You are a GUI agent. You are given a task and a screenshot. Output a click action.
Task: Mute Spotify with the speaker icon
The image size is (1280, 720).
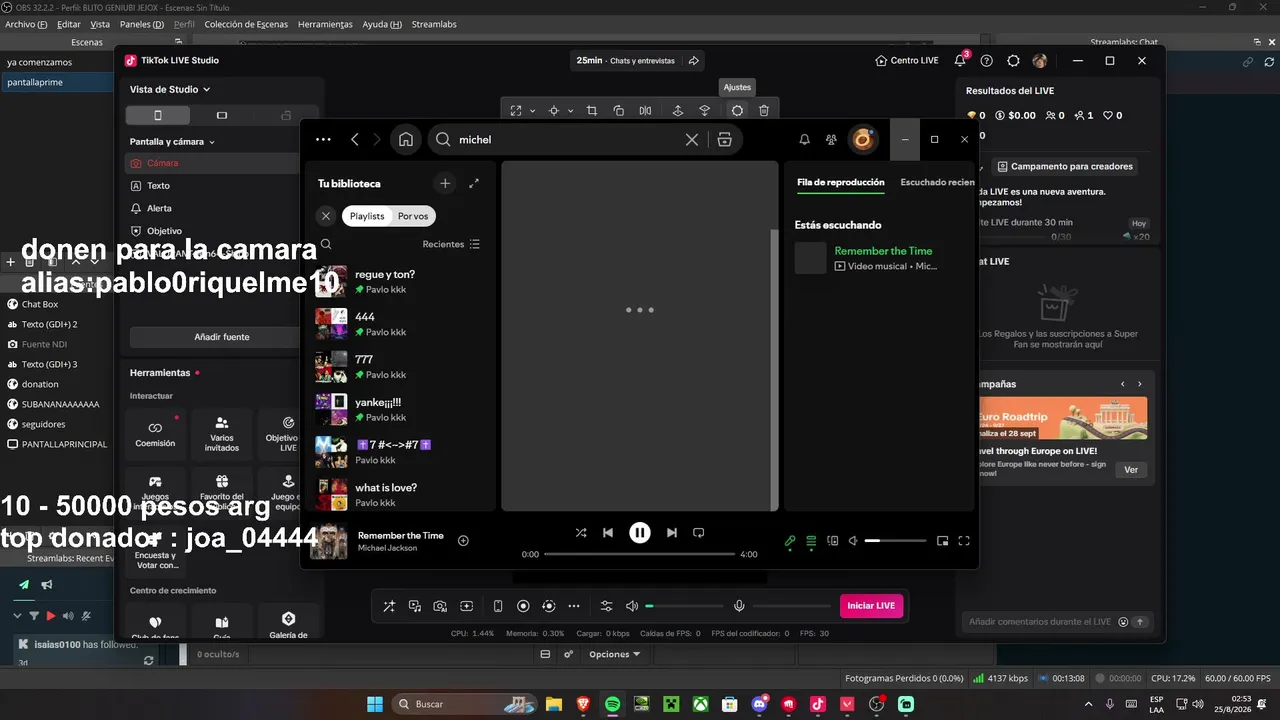pyautogui.click(x=854, y=541)
